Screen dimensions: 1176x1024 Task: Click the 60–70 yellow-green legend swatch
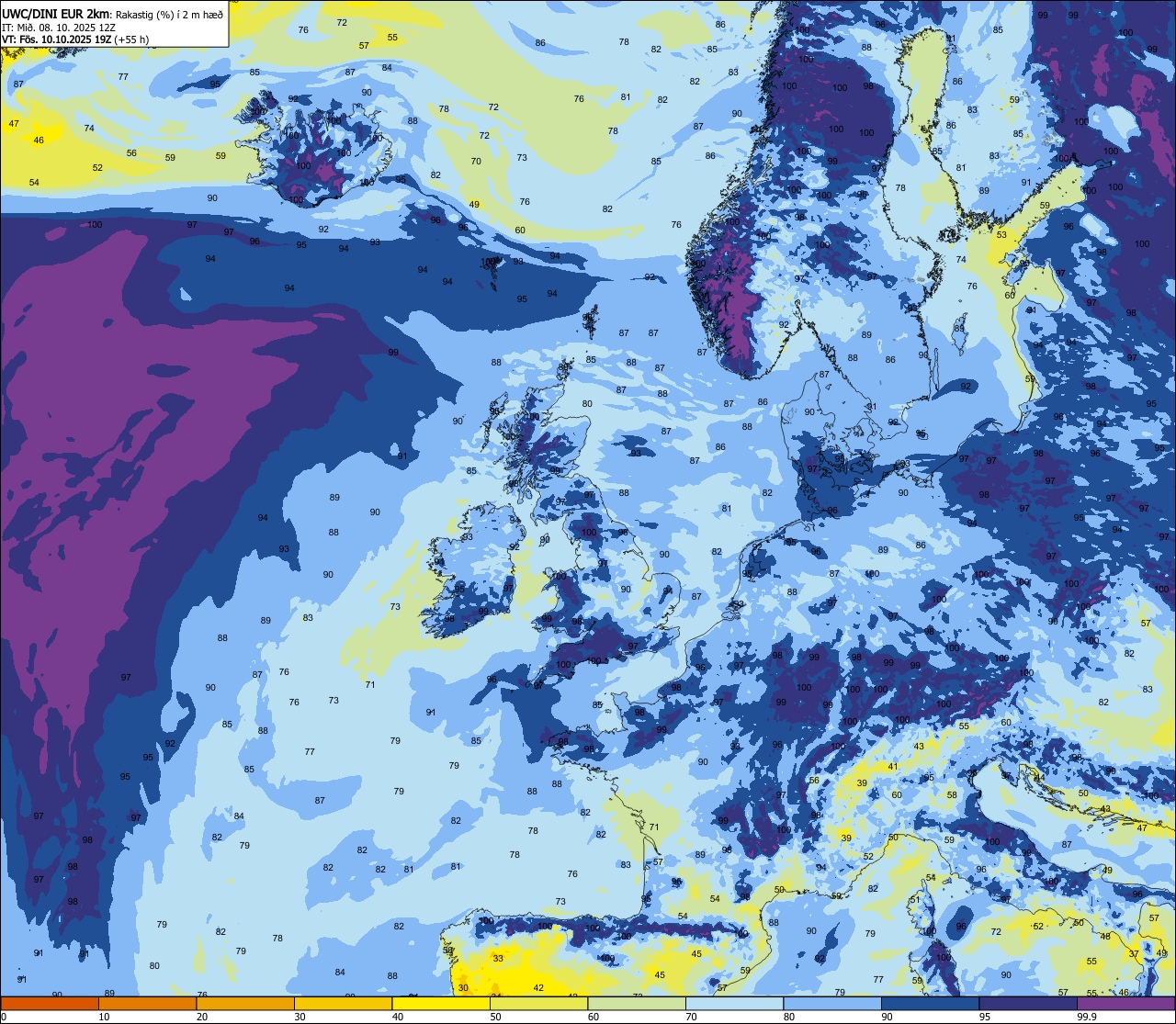pos(637,1004)
